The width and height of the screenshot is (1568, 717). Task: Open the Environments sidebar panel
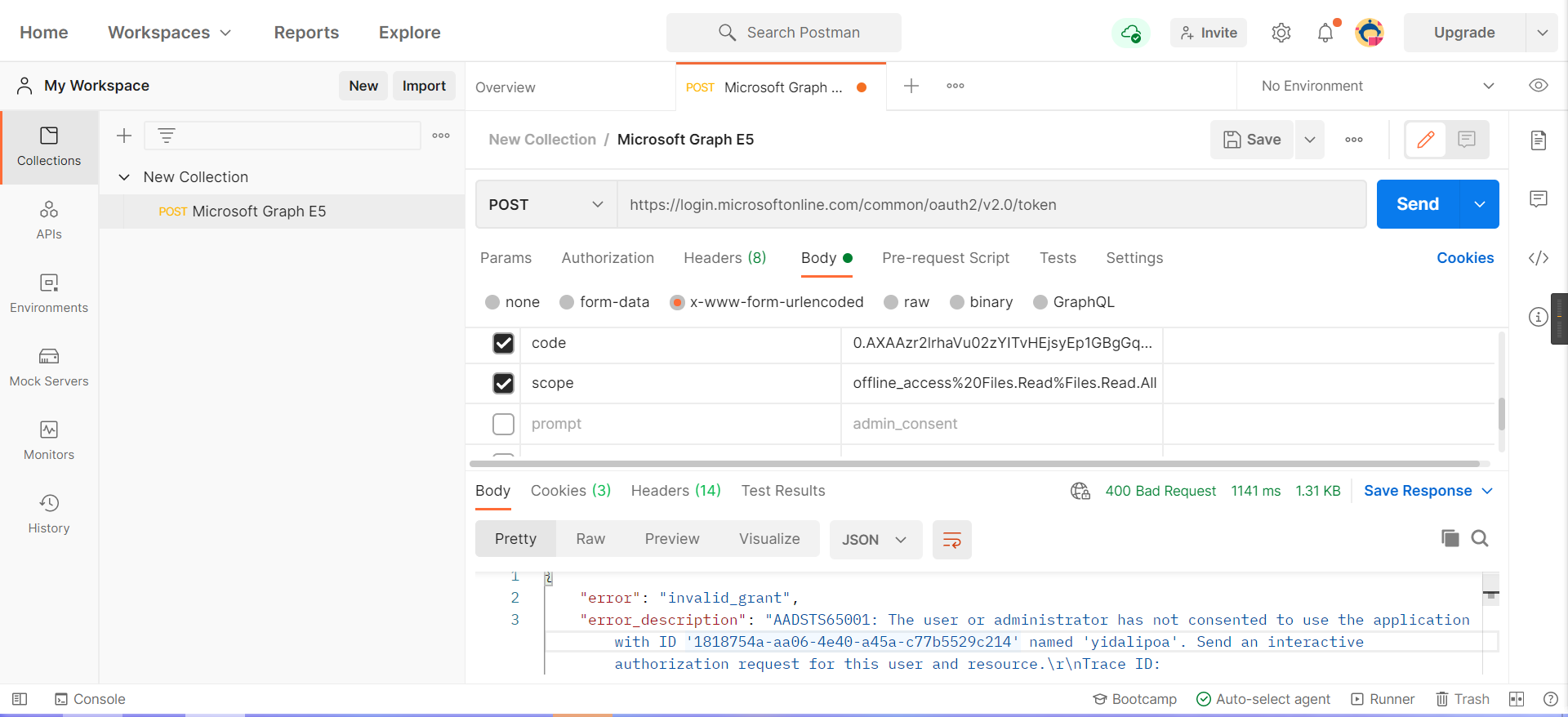(49, 294)
